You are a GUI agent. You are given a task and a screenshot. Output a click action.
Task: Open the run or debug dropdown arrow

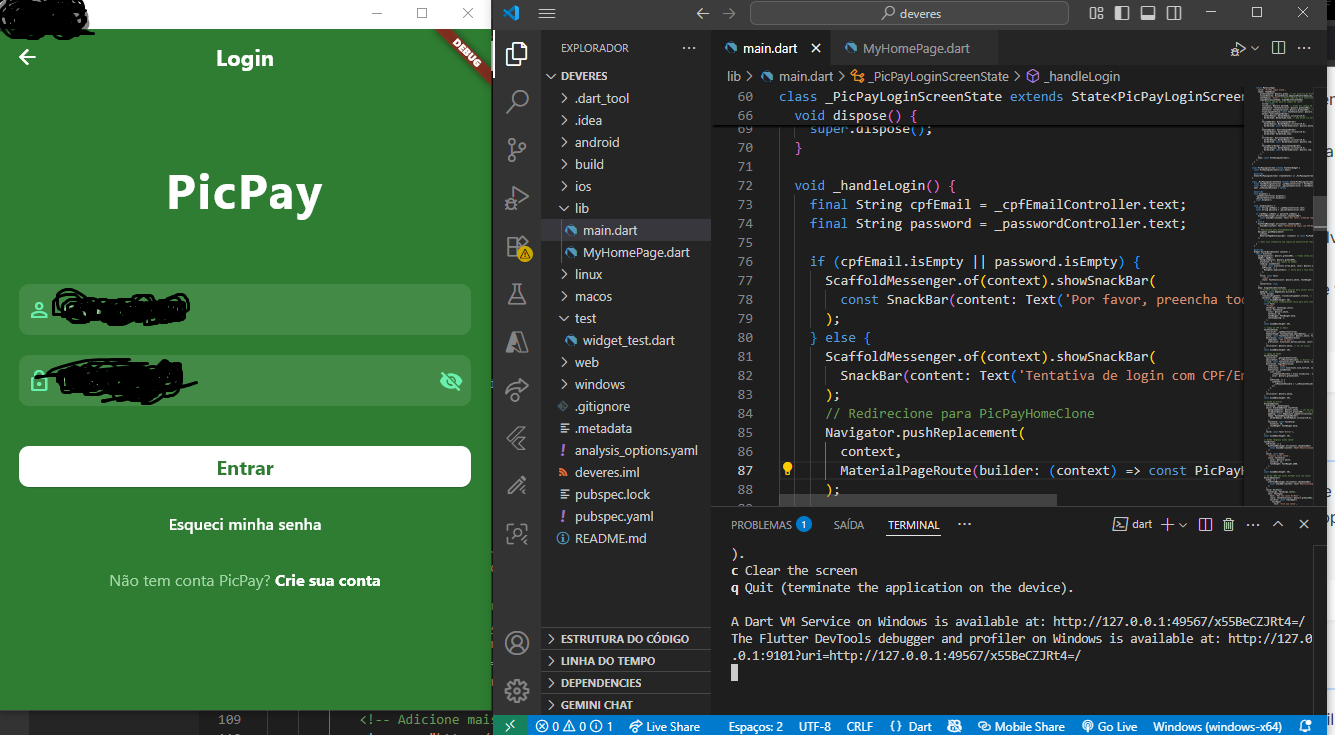pos(1255,48)
